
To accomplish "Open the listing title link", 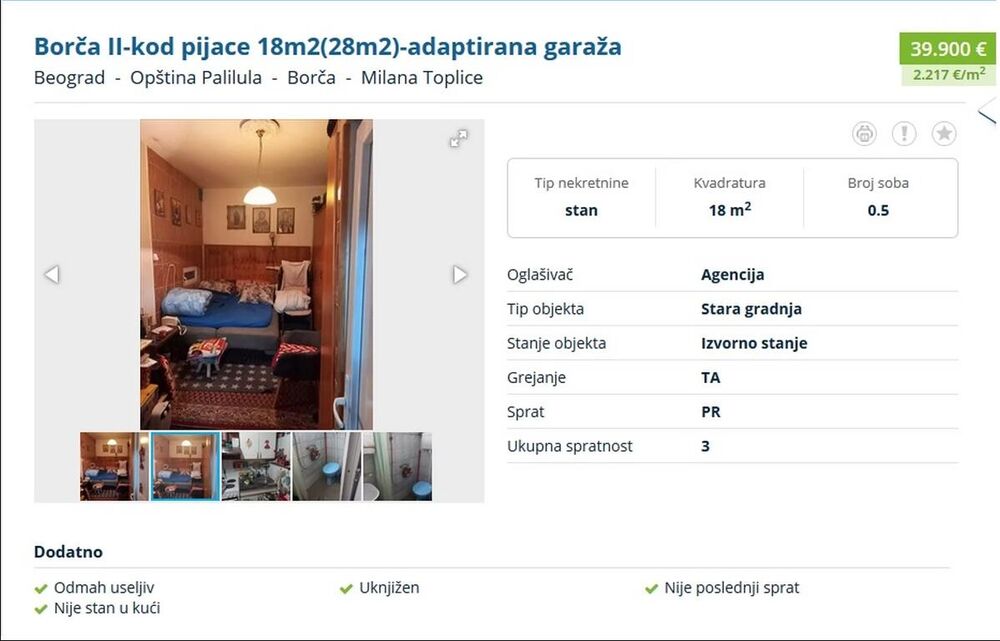I will coord(328,47).
